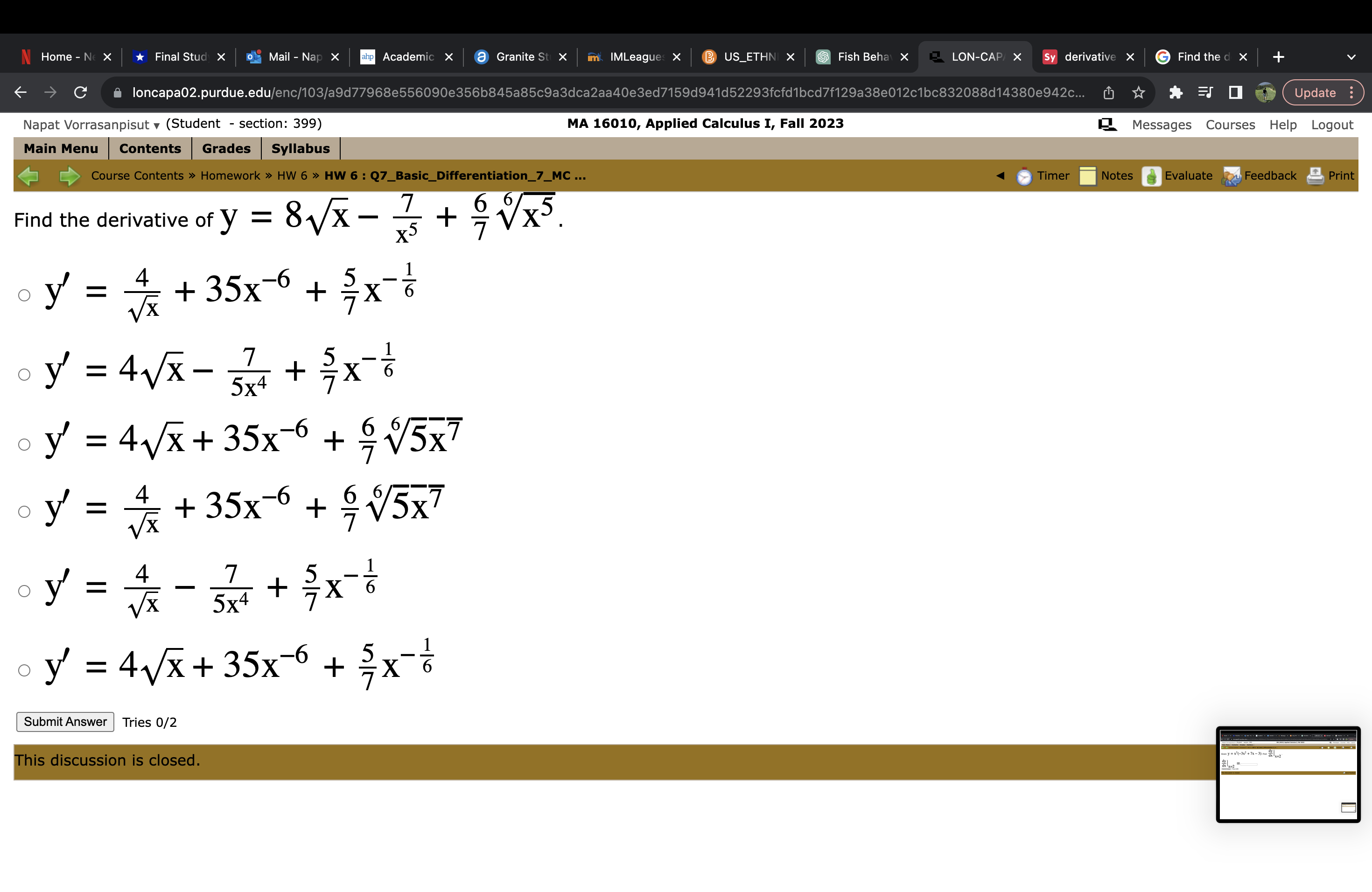The width and height of the screenshot is (1372, 892).
Task: Open the Syllabus tab
Action: 301,148
